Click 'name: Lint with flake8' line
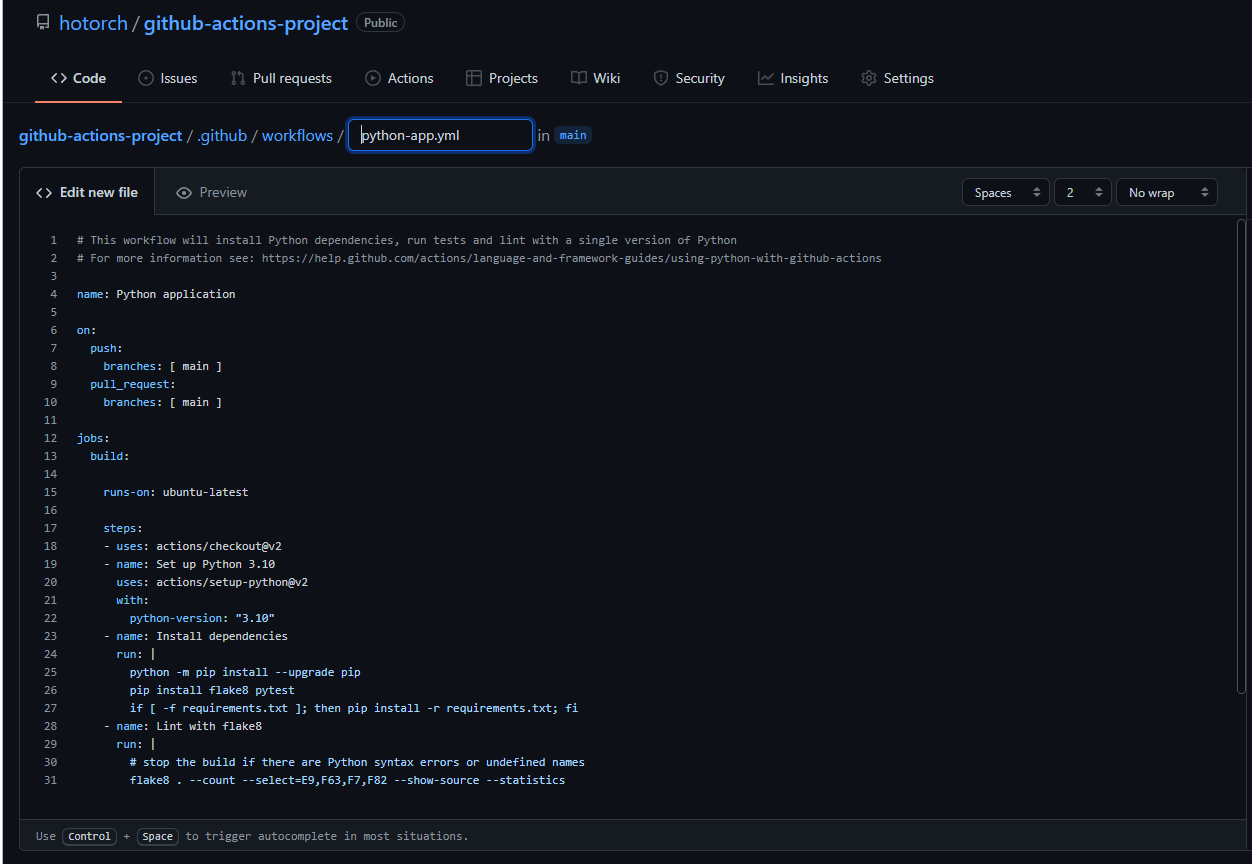Screen dimensions: 1252x864 (183, 726)
